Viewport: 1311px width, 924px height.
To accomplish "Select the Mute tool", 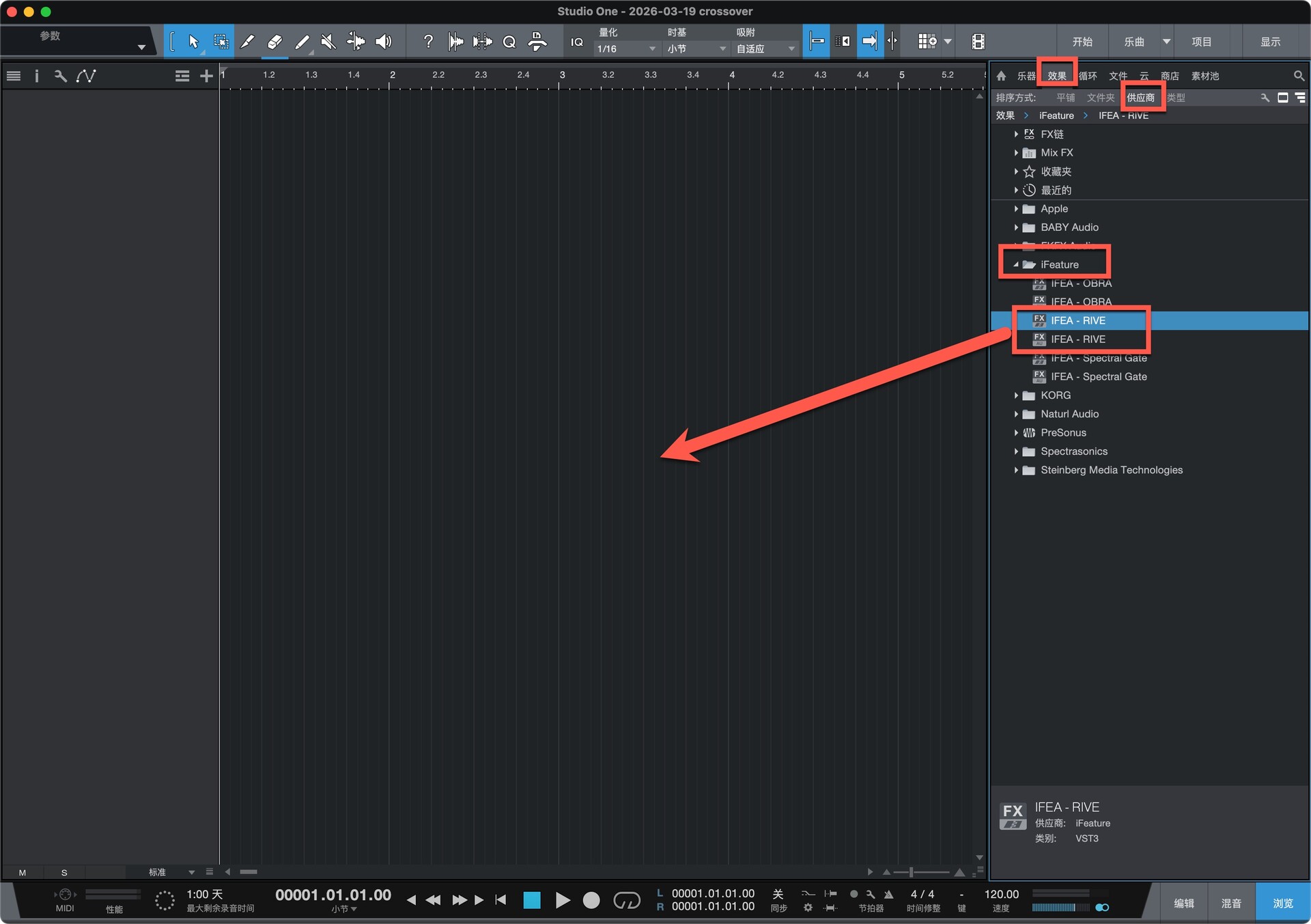I will [x=328, y=42].
